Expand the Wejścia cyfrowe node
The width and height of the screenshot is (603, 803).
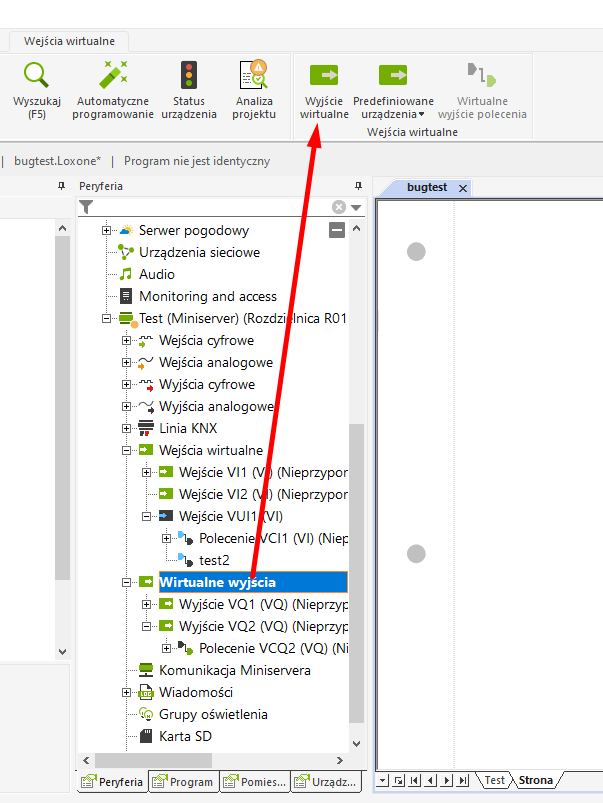[127, 341]
